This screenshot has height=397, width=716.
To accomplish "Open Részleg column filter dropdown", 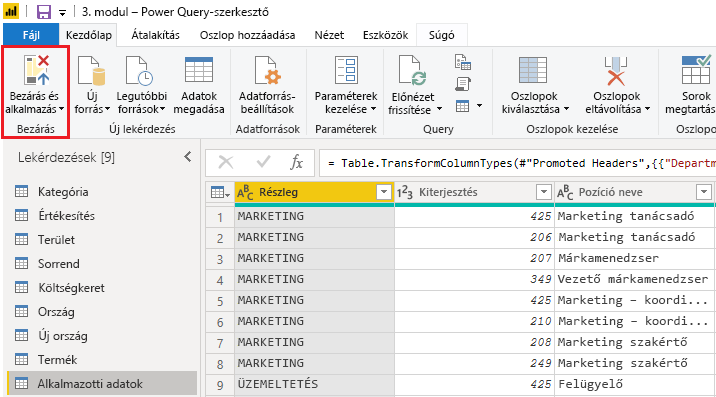I will pyautogui.click(x=384, y=192).
